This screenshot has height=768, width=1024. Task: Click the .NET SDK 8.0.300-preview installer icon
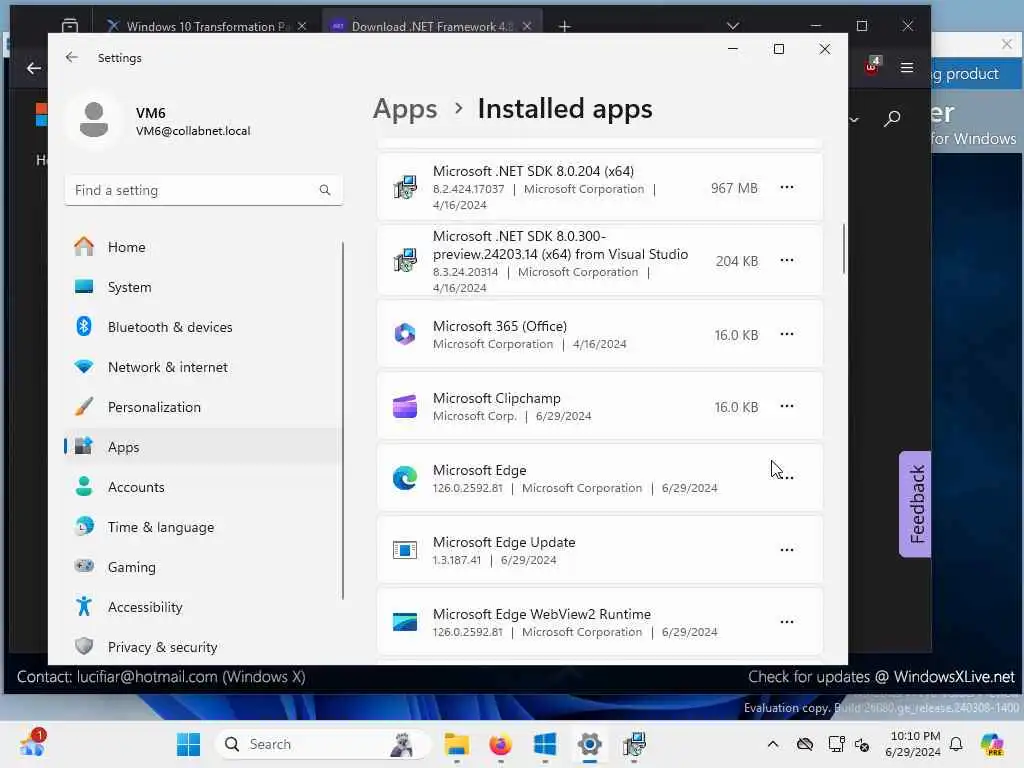tap(405, 261)
